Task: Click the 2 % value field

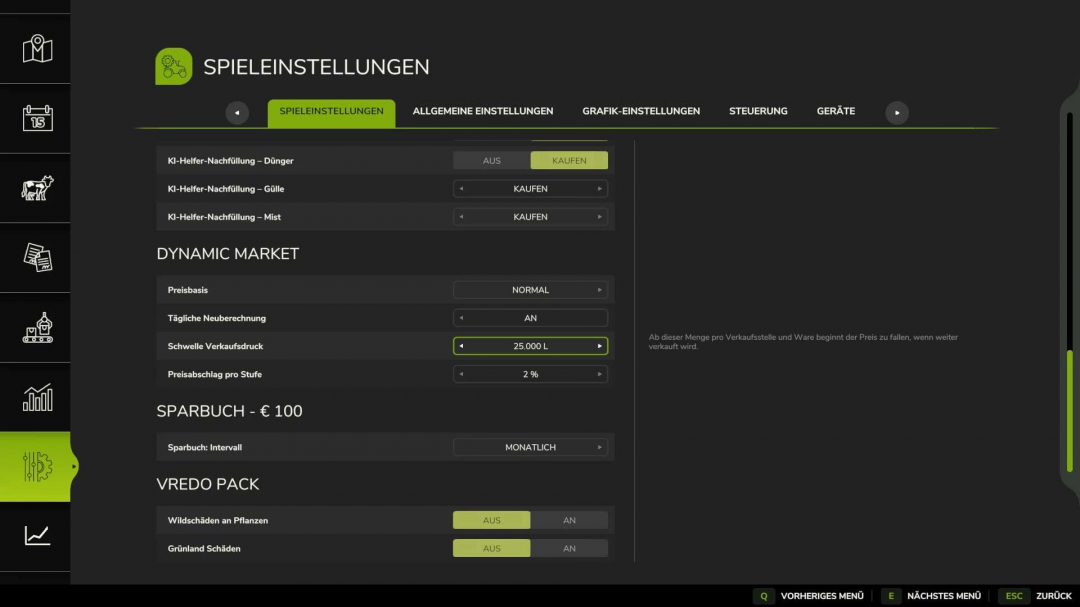Action: pyautogui.click(x=530, y=375)
